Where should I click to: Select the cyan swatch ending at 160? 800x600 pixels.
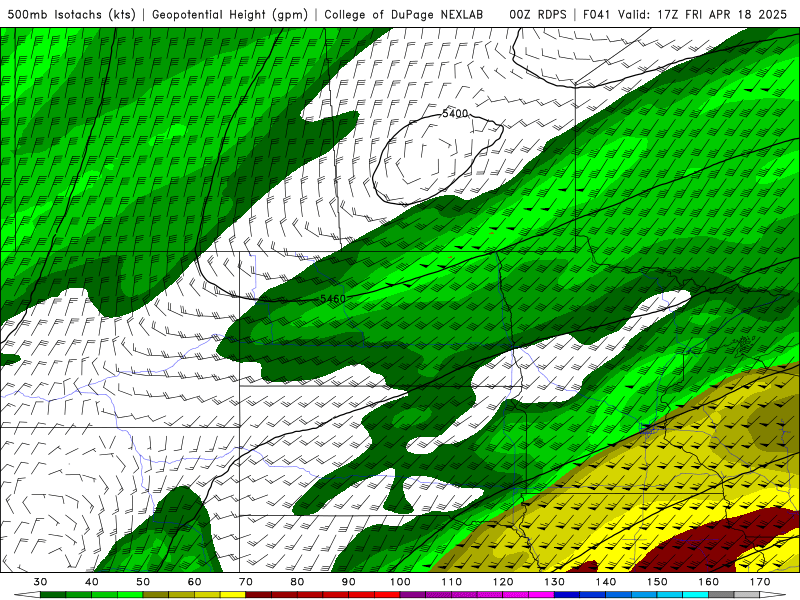point(695,595)
